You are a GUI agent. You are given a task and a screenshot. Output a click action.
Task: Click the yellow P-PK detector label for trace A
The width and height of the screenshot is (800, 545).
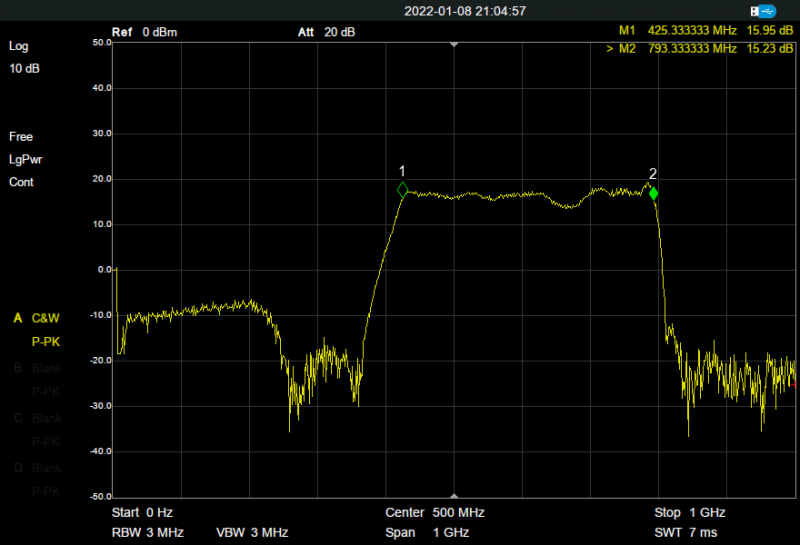46,342
